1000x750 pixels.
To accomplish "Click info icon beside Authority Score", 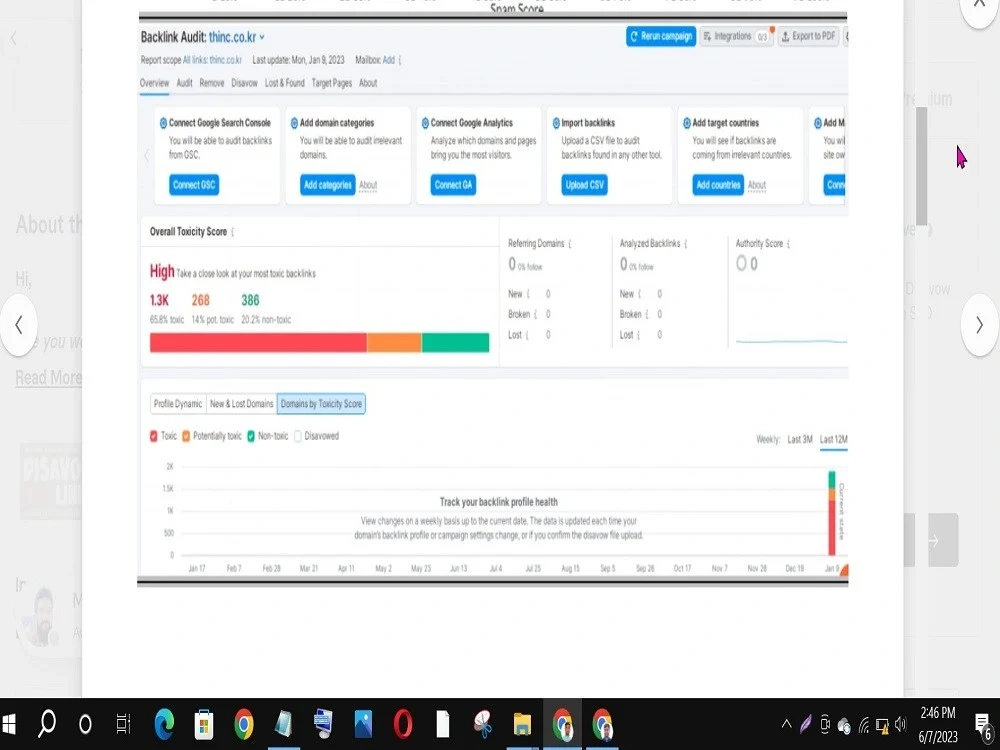I will [x=789, y=244].
